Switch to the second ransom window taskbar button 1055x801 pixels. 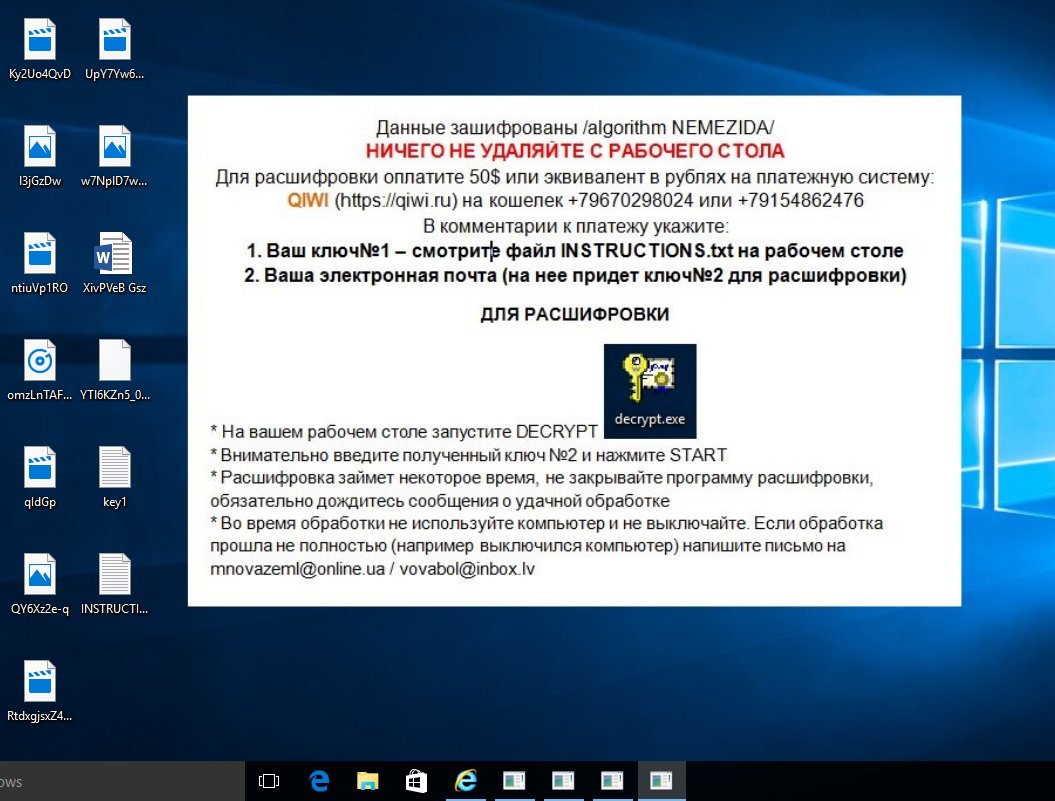coord(564,781)
